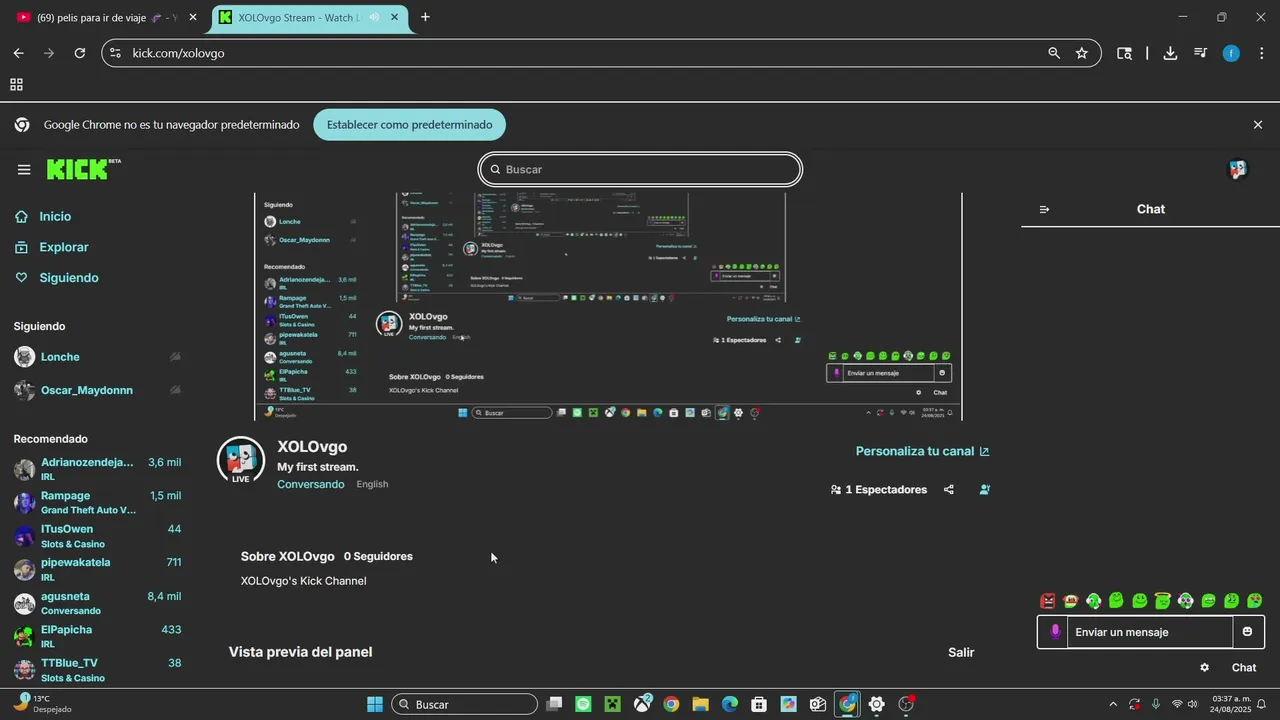This screenshot has height=720, width=1280.
Task: Set Chrome as default with Establecer como predeterminado
Action: tap(409, 125)
